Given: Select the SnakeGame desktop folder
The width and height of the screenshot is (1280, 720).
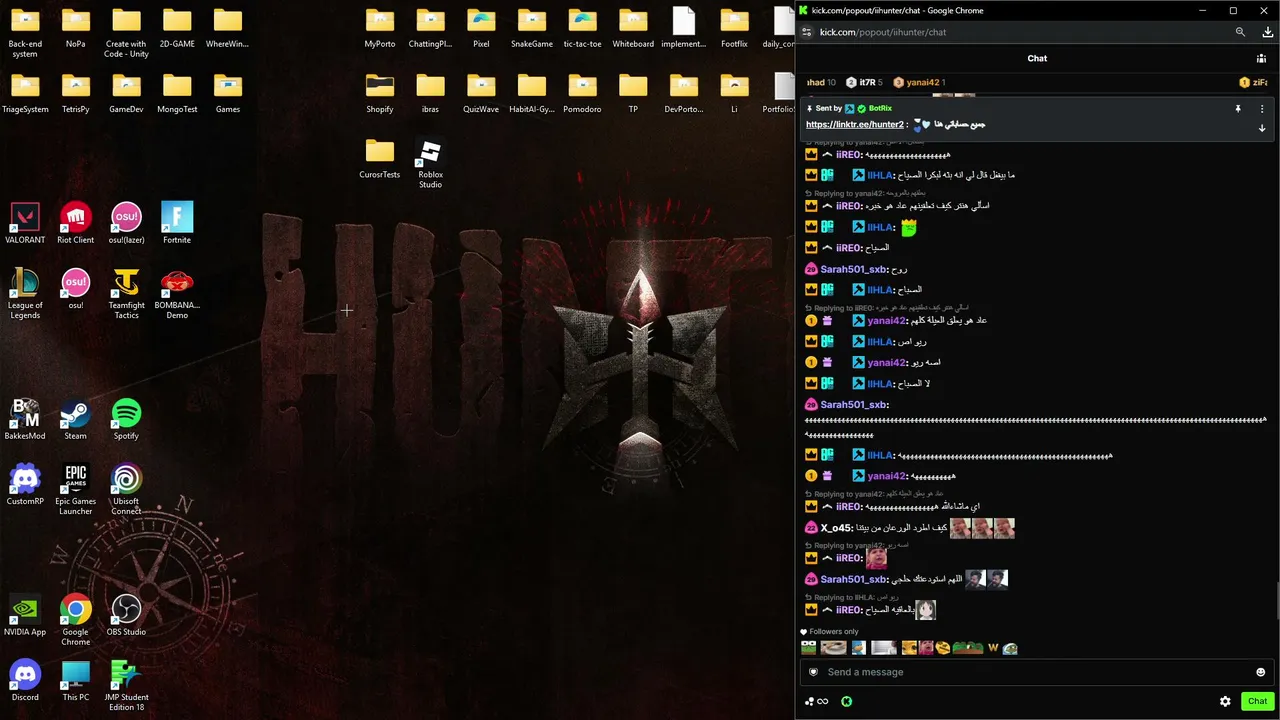Looking at the screenshot, I should [531, 28].
